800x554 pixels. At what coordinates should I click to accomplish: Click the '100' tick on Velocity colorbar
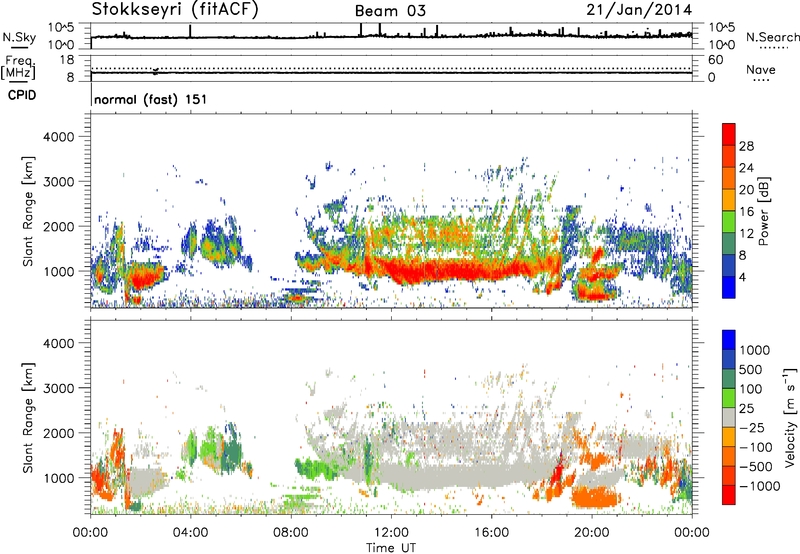pyautogui.click(x=751, y=389)
